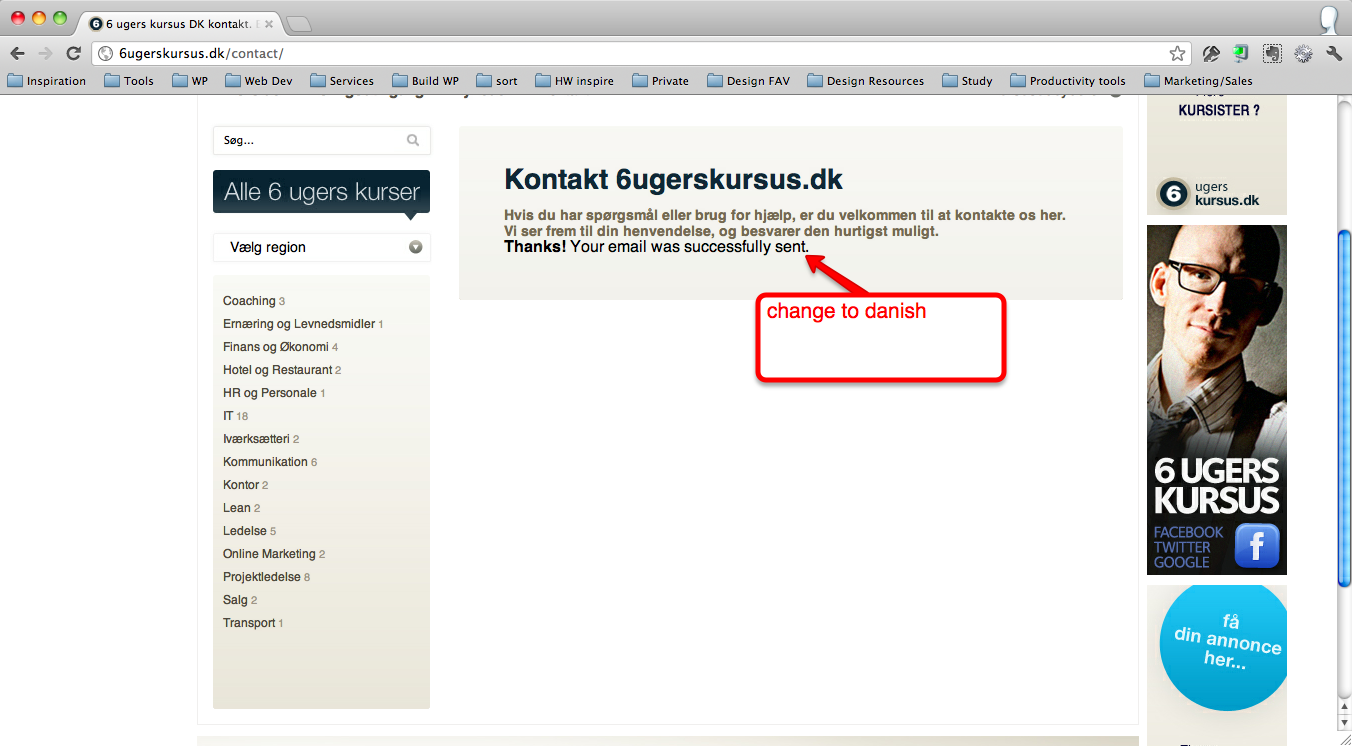The width and height of the screenshot is (1352, 746).
Task: Open the sort bookmarks folder
Action: (497, 81)
